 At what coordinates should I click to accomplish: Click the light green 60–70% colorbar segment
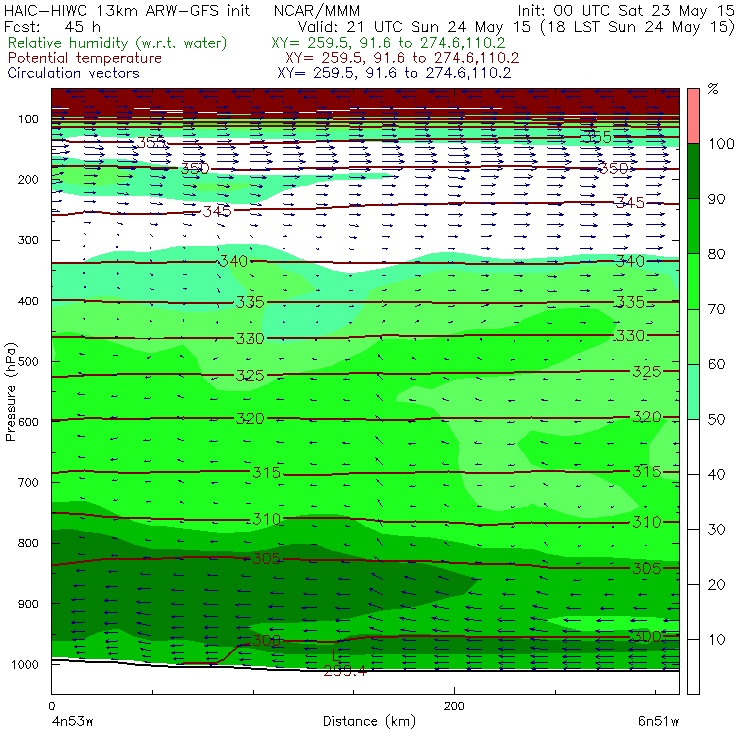coord(693,336)
